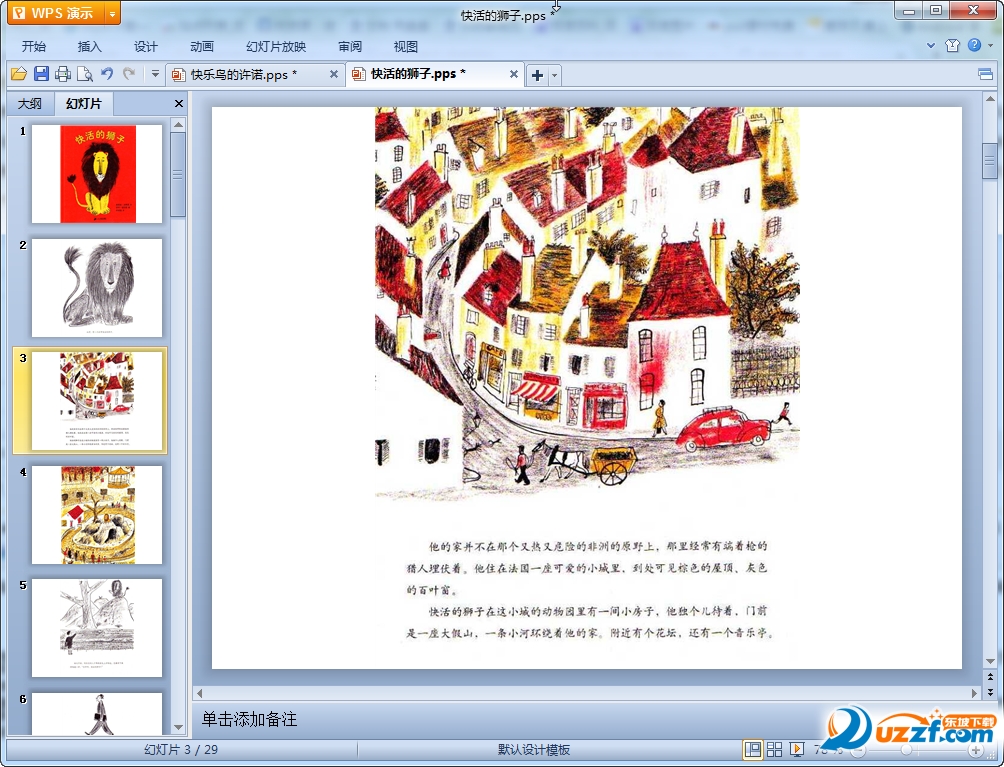Click the zoom slider handle

(906, 750)
